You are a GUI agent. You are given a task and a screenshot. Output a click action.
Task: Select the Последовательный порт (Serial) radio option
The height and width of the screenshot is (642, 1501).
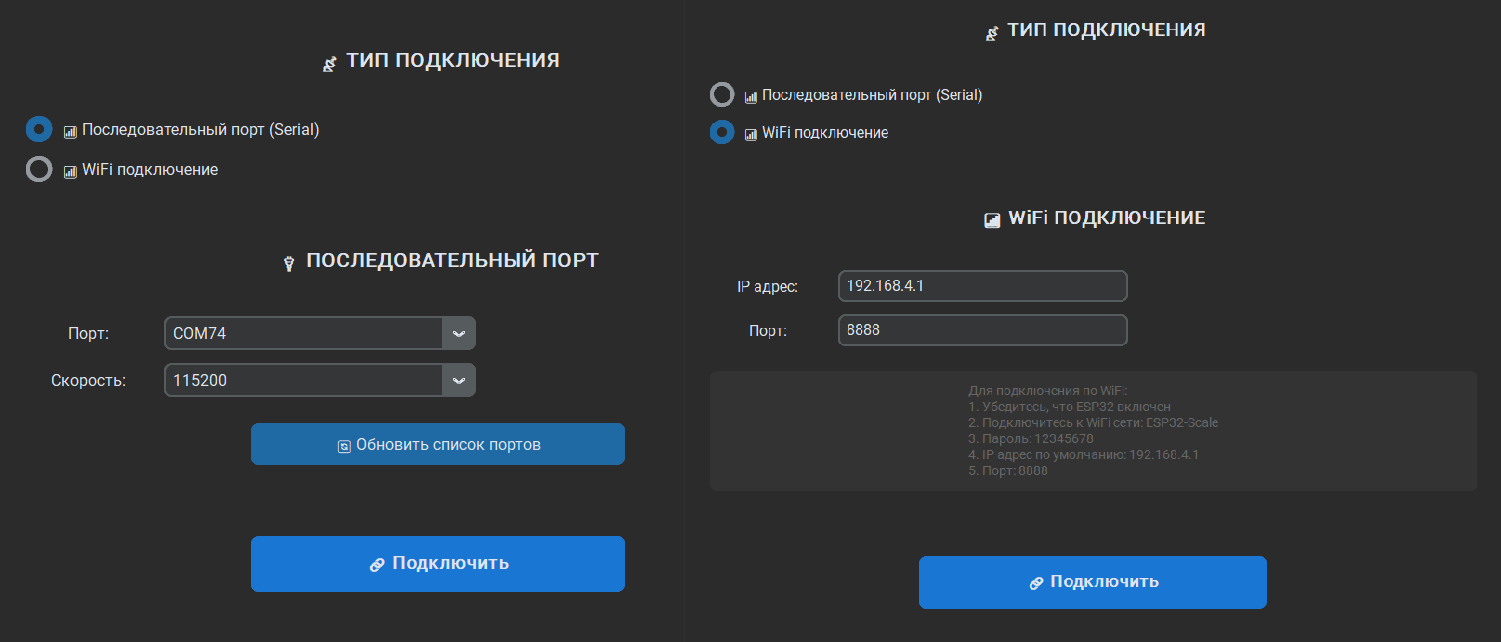pyautogui.click(x=38, y=129)
